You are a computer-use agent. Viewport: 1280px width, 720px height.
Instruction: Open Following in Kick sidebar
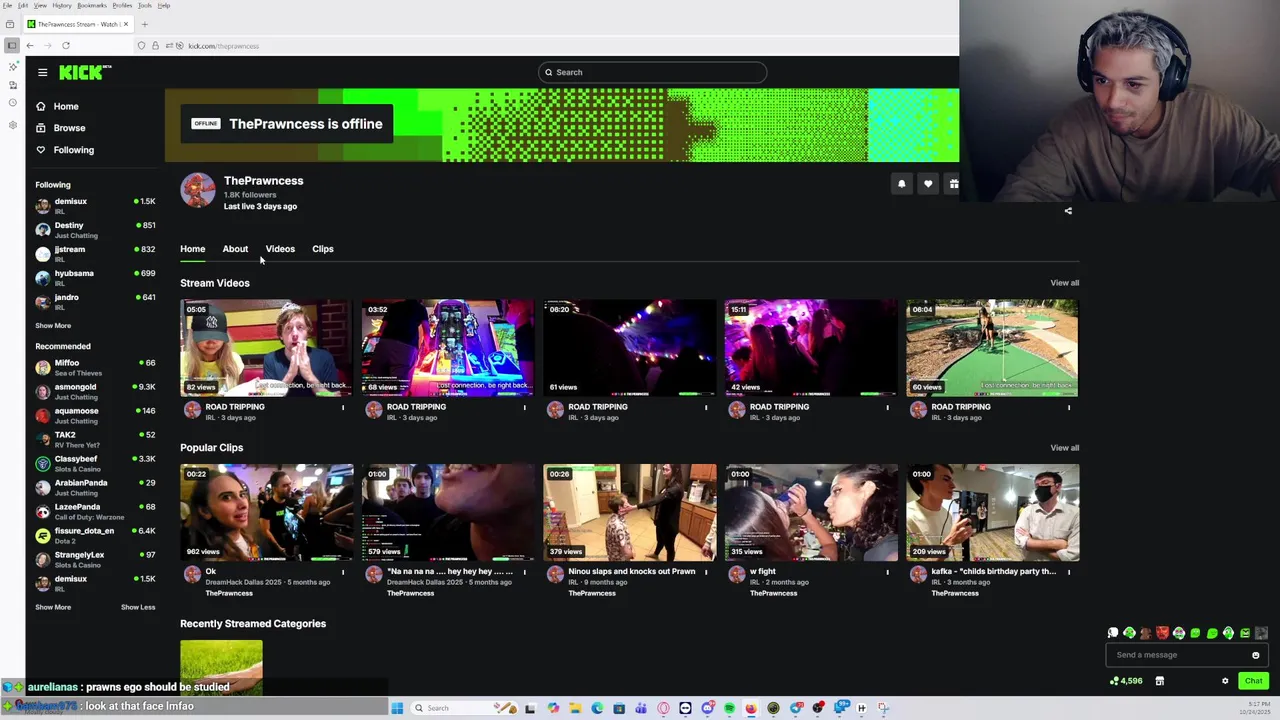click(73, 150)
